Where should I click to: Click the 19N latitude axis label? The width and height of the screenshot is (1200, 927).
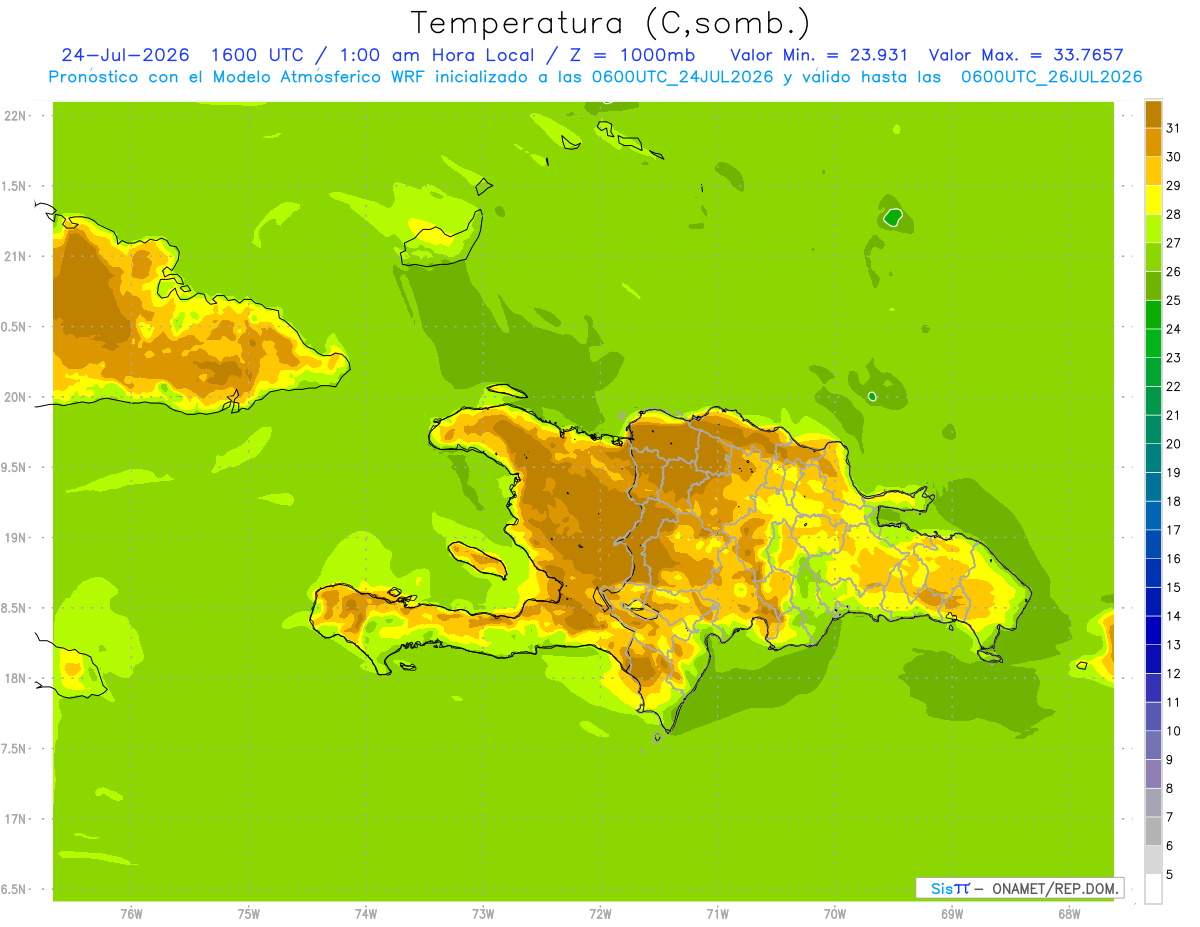pyautogui.click(x=15, y=538)
